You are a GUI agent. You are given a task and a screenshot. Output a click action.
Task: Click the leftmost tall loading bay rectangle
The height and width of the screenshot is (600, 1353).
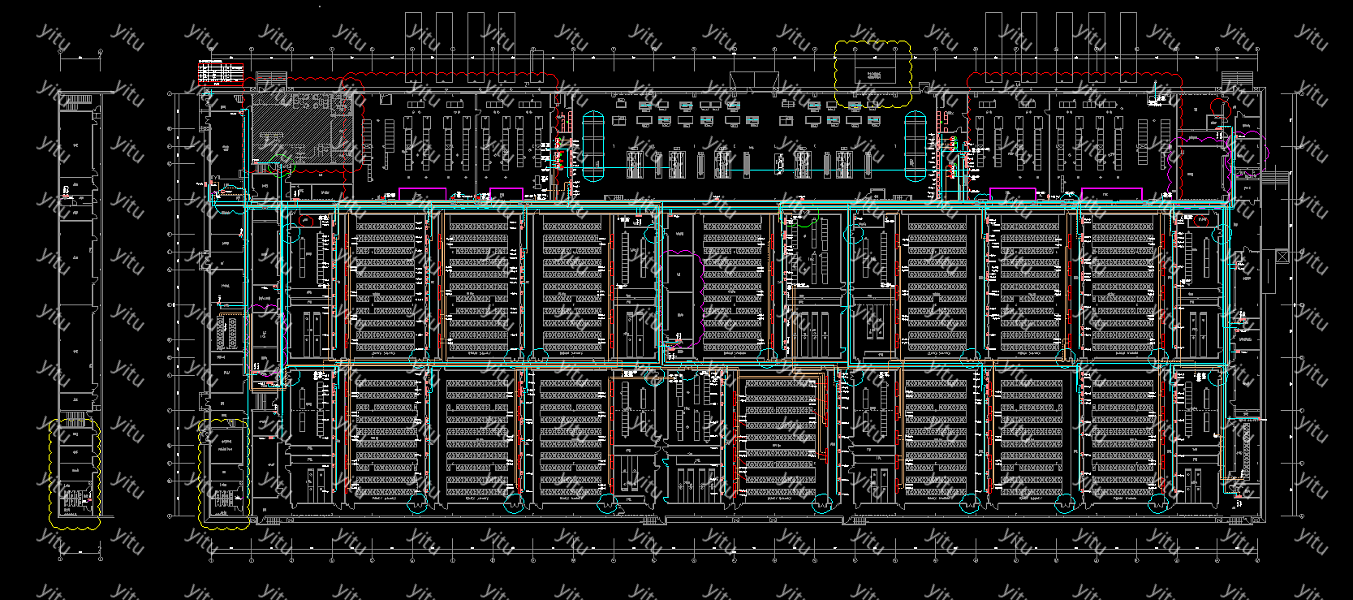(x=412, y=33)
